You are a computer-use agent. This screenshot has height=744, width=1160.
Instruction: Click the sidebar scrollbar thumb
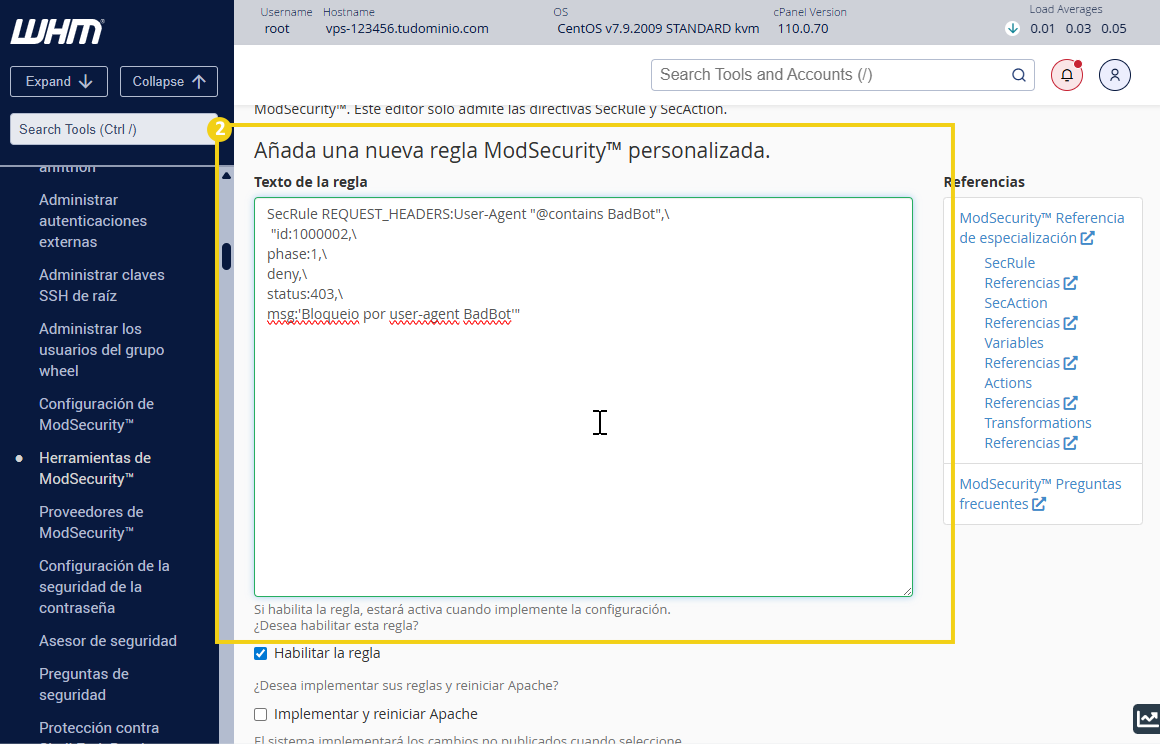click(x=226, y=257)
